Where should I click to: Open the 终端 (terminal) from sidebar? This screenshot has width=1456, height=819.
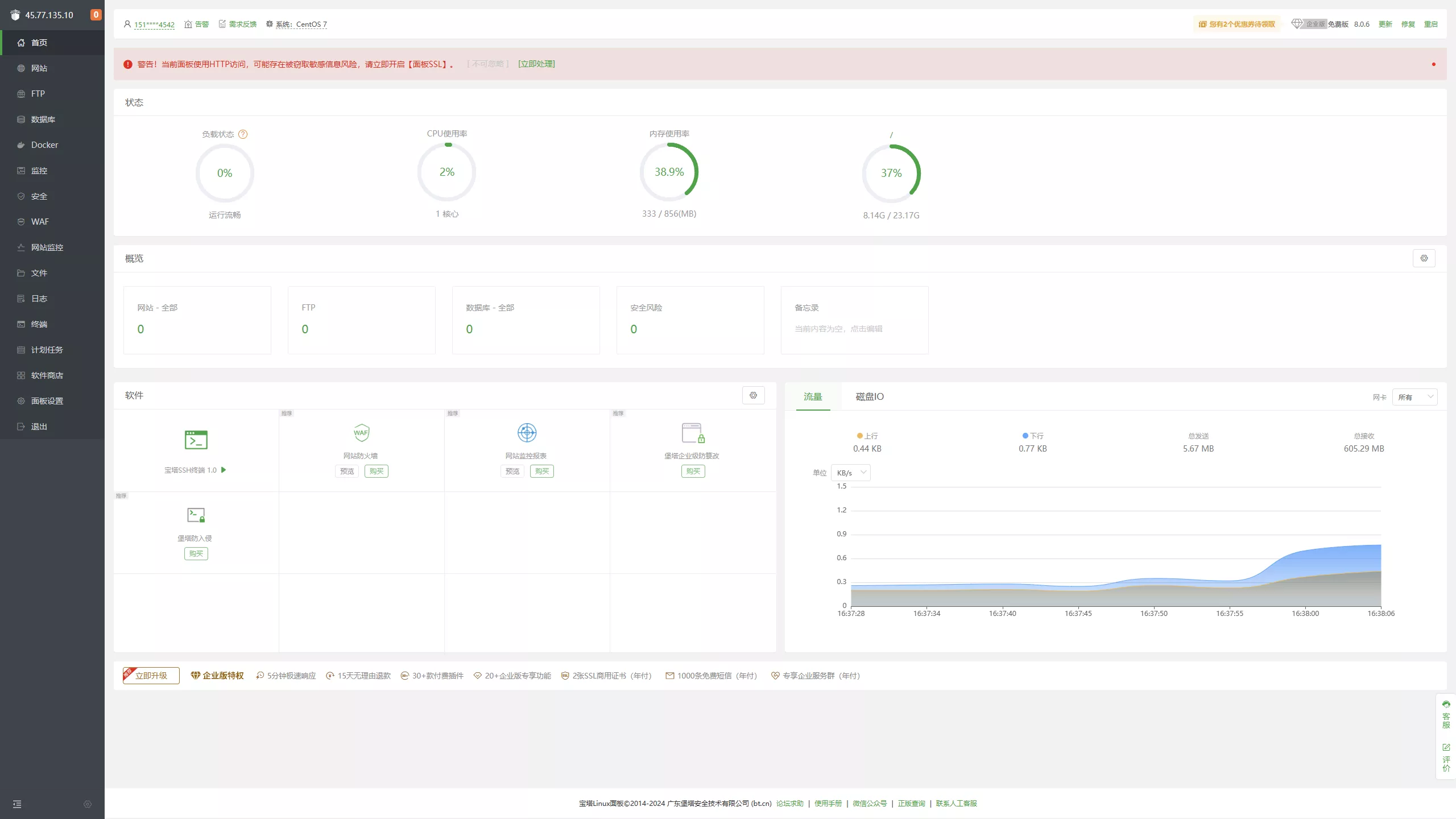(39, 324)
